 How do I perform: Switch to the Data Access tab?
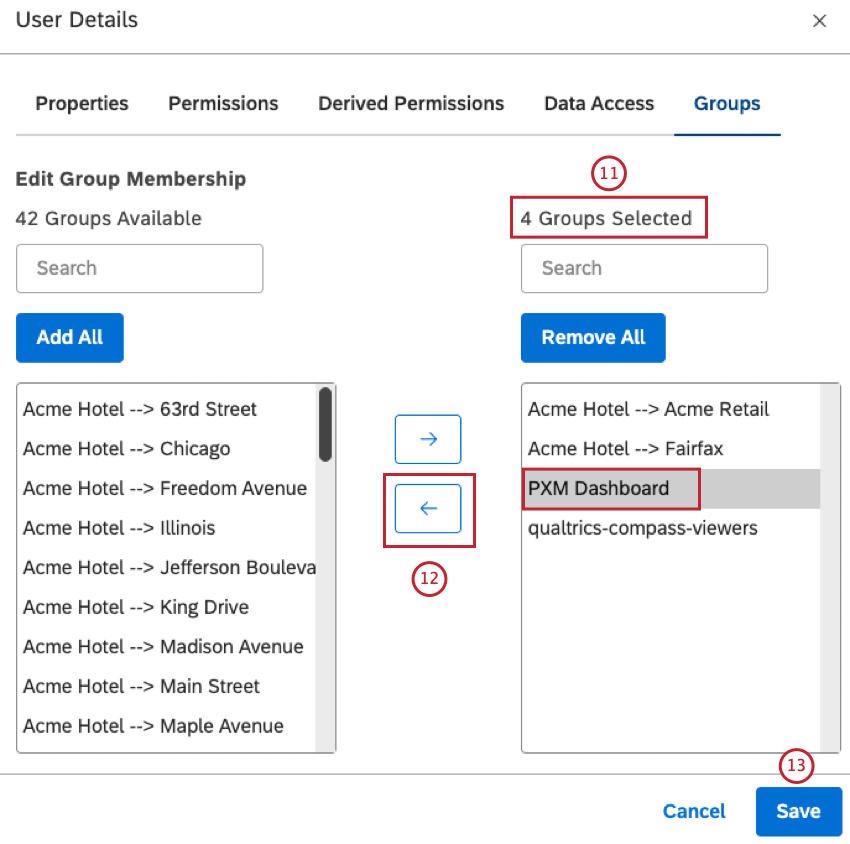click(x=598, y=103)
